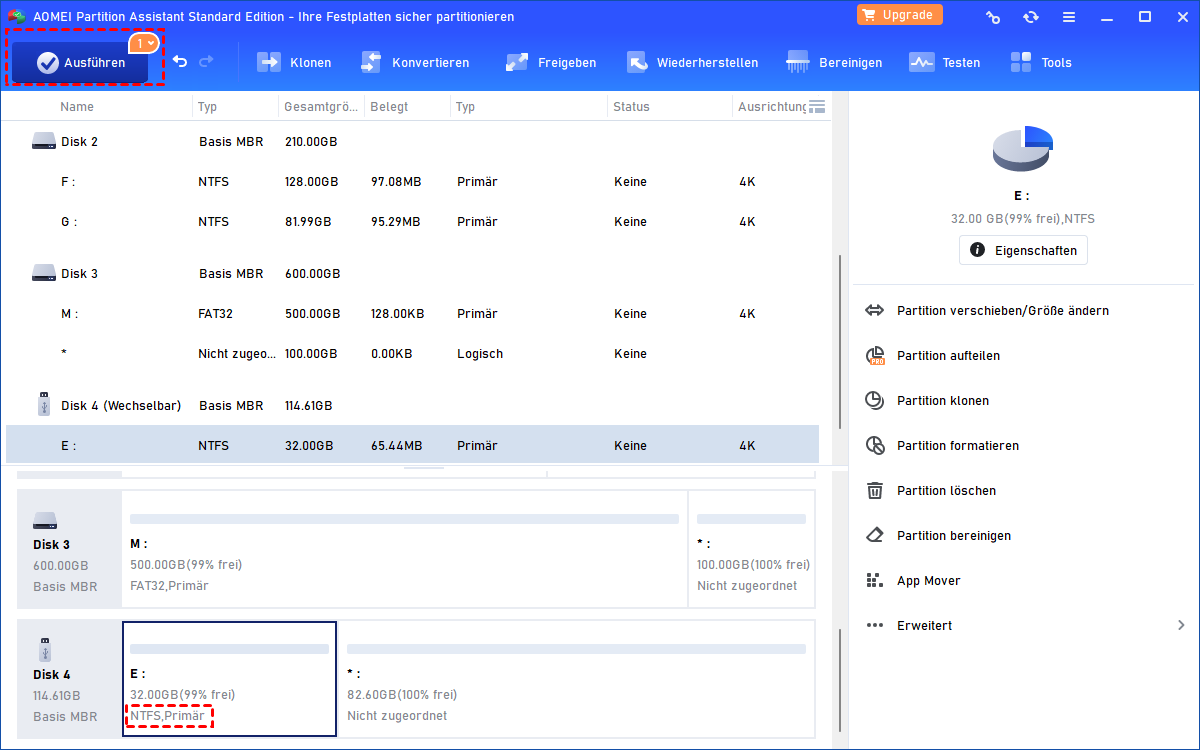Click the three-dot Erweitert icon
Screen dimensions: 1200x750
(x=875, y=625)
